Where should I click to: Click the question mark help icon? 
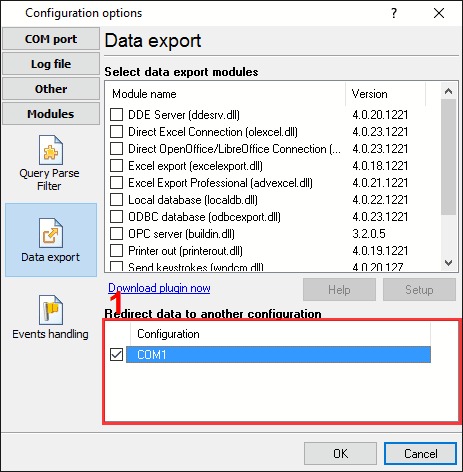(394, 13)
